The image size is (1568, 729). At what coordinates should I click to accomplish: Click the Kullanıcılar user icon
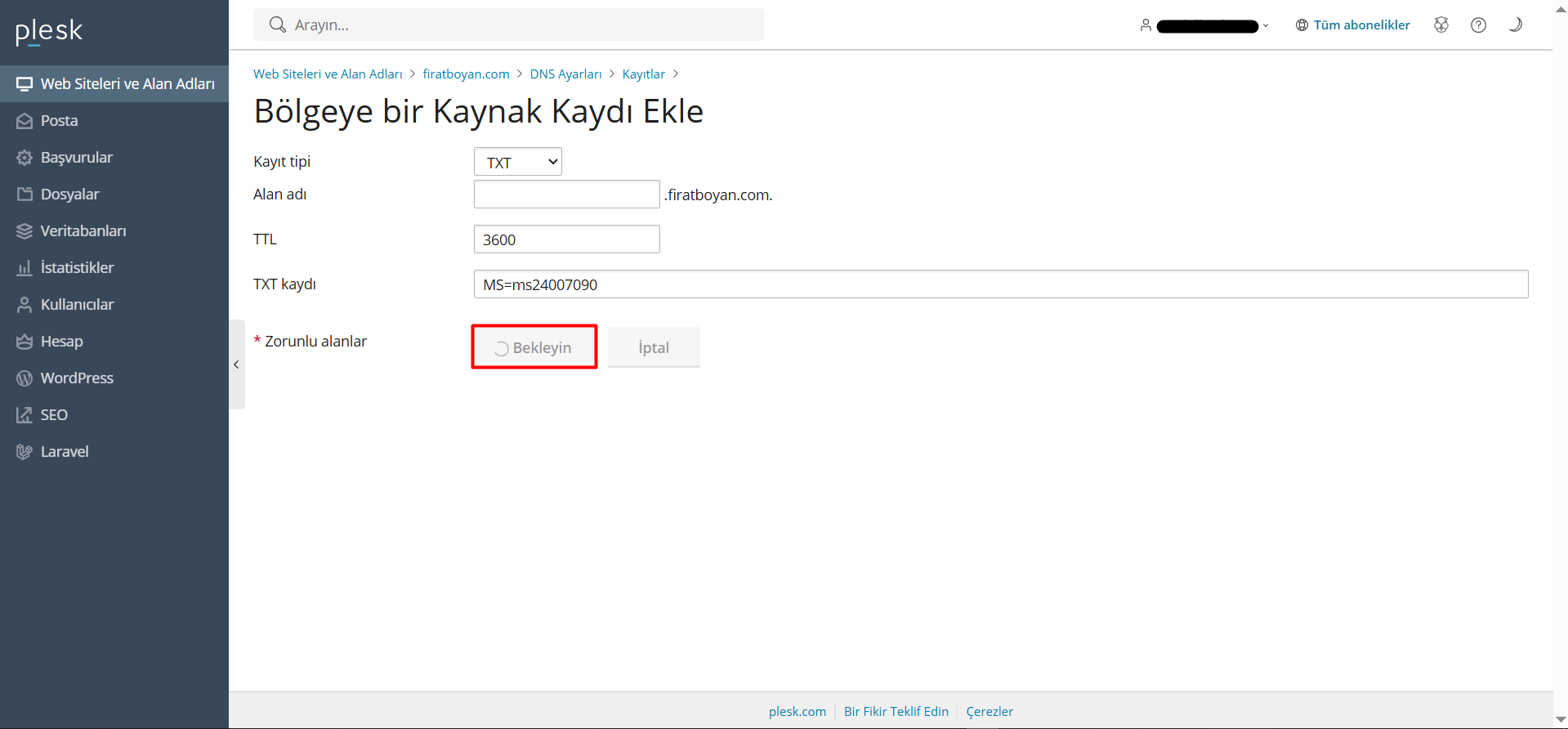click(25, 305)
